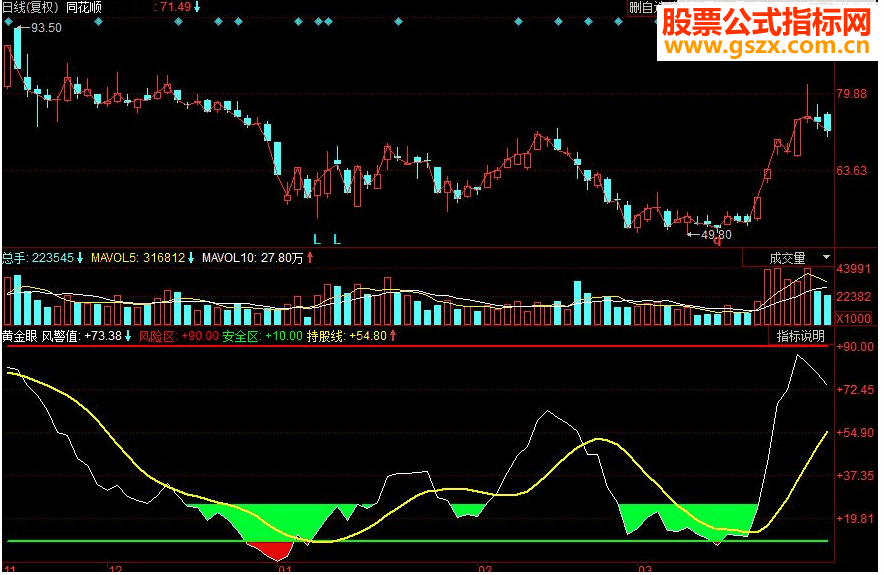Click the diamond marker above the 93.50 label
This screenshot has height=575, width=884.
[x=8, y=22]
